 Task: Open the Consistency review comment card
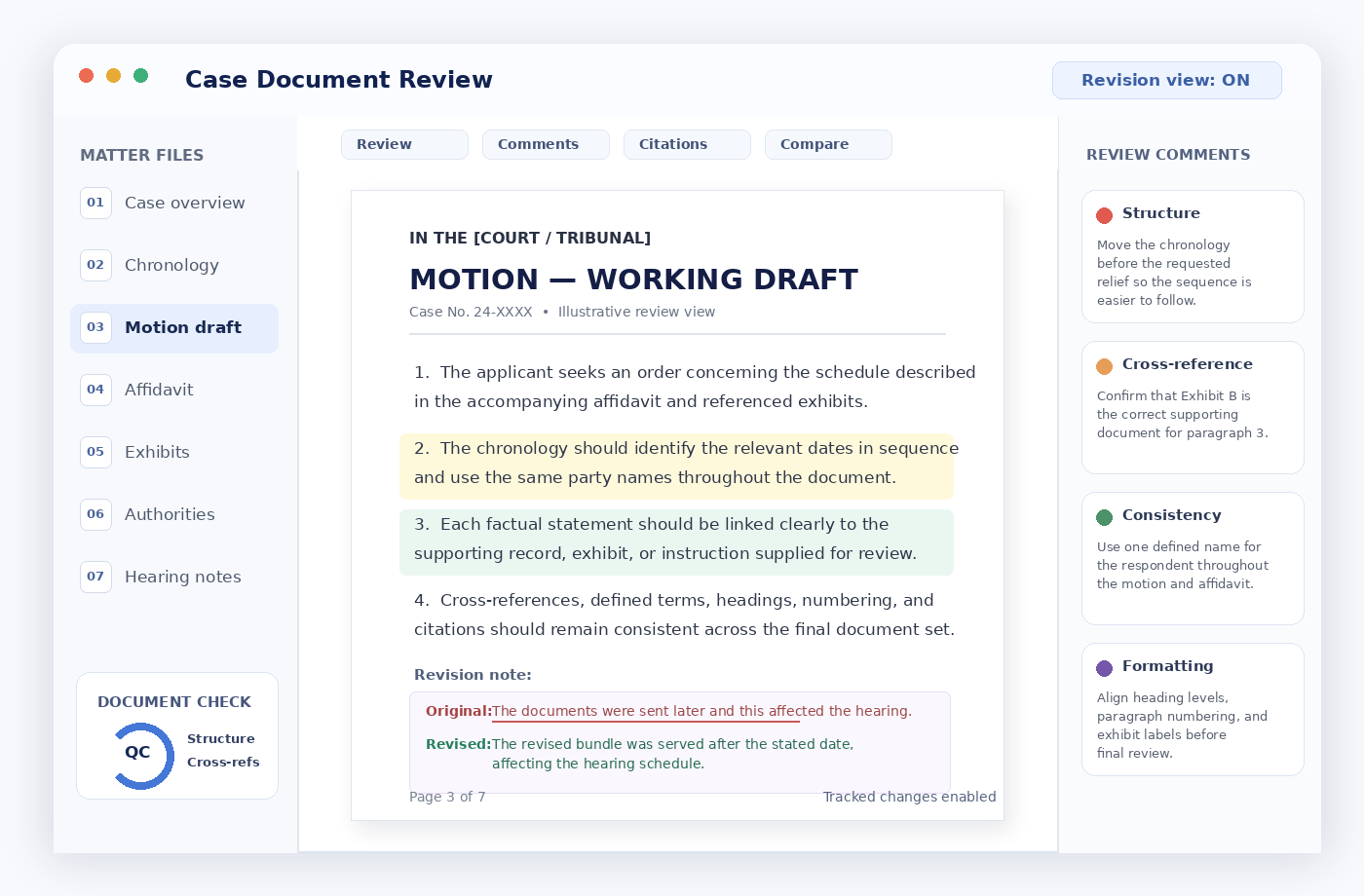1193,558
